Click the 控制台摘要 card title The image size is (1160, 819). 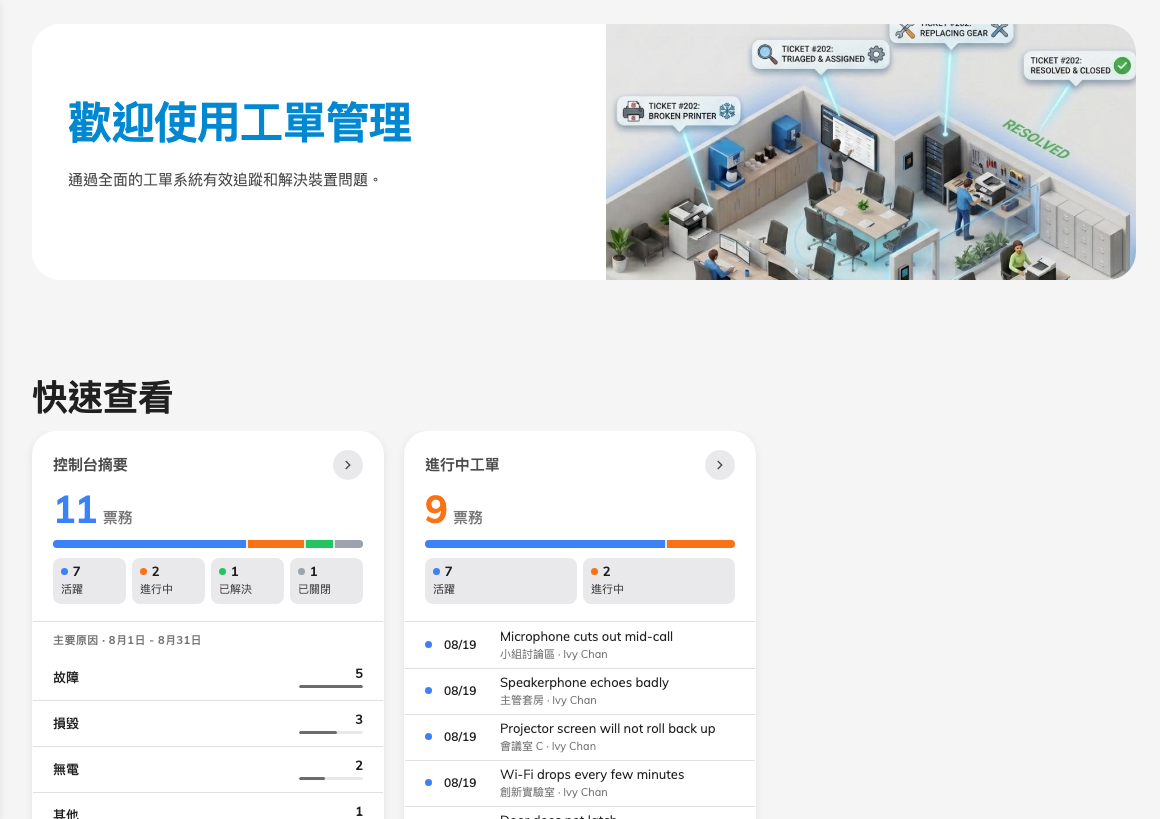(x=90, y=465)
